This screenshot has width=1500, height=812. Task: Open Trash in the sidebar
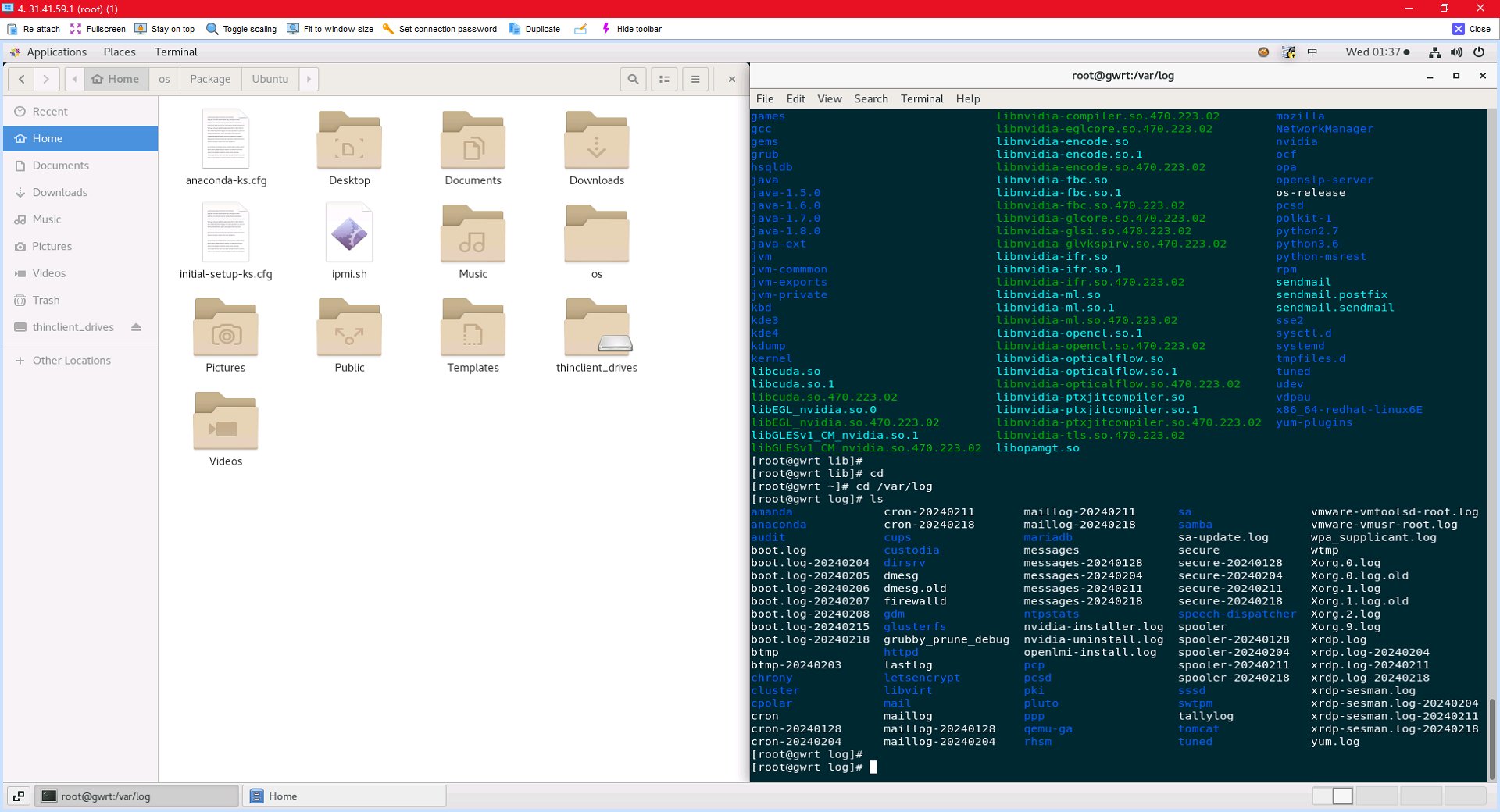coord(80,301)
